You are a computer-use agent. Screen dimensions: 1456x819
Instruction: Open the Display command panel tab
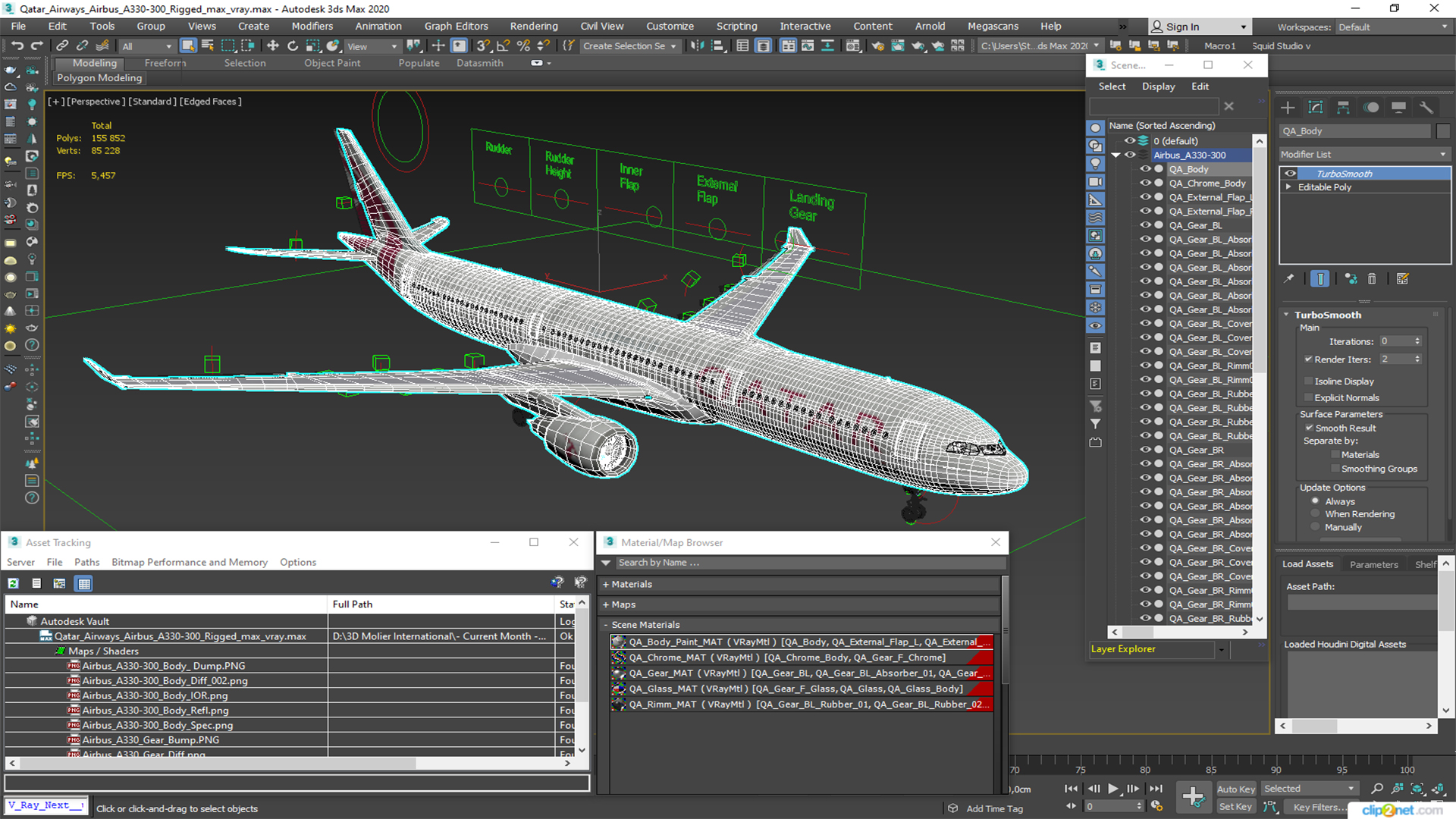point(1399,108)
